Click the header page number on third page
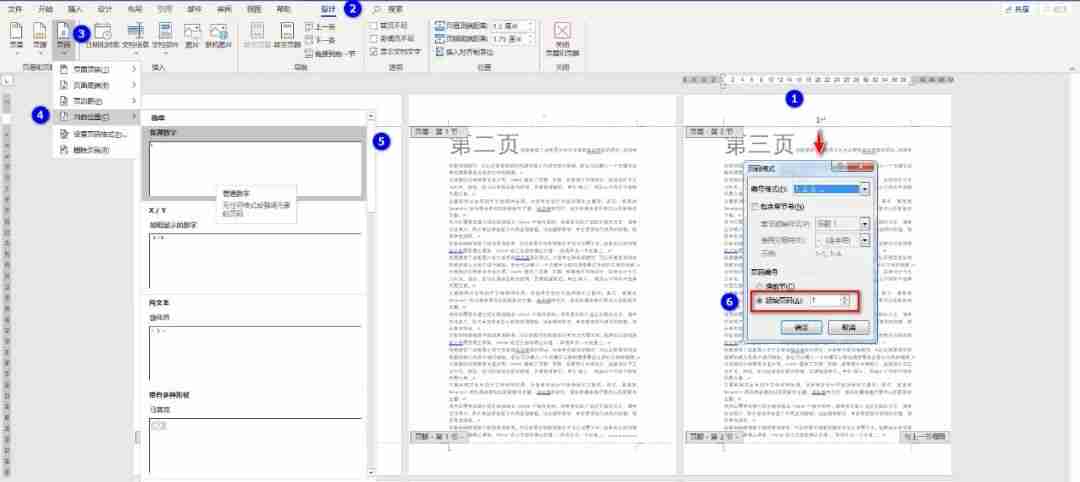1080x482 pixels. (x=820, y=120)
